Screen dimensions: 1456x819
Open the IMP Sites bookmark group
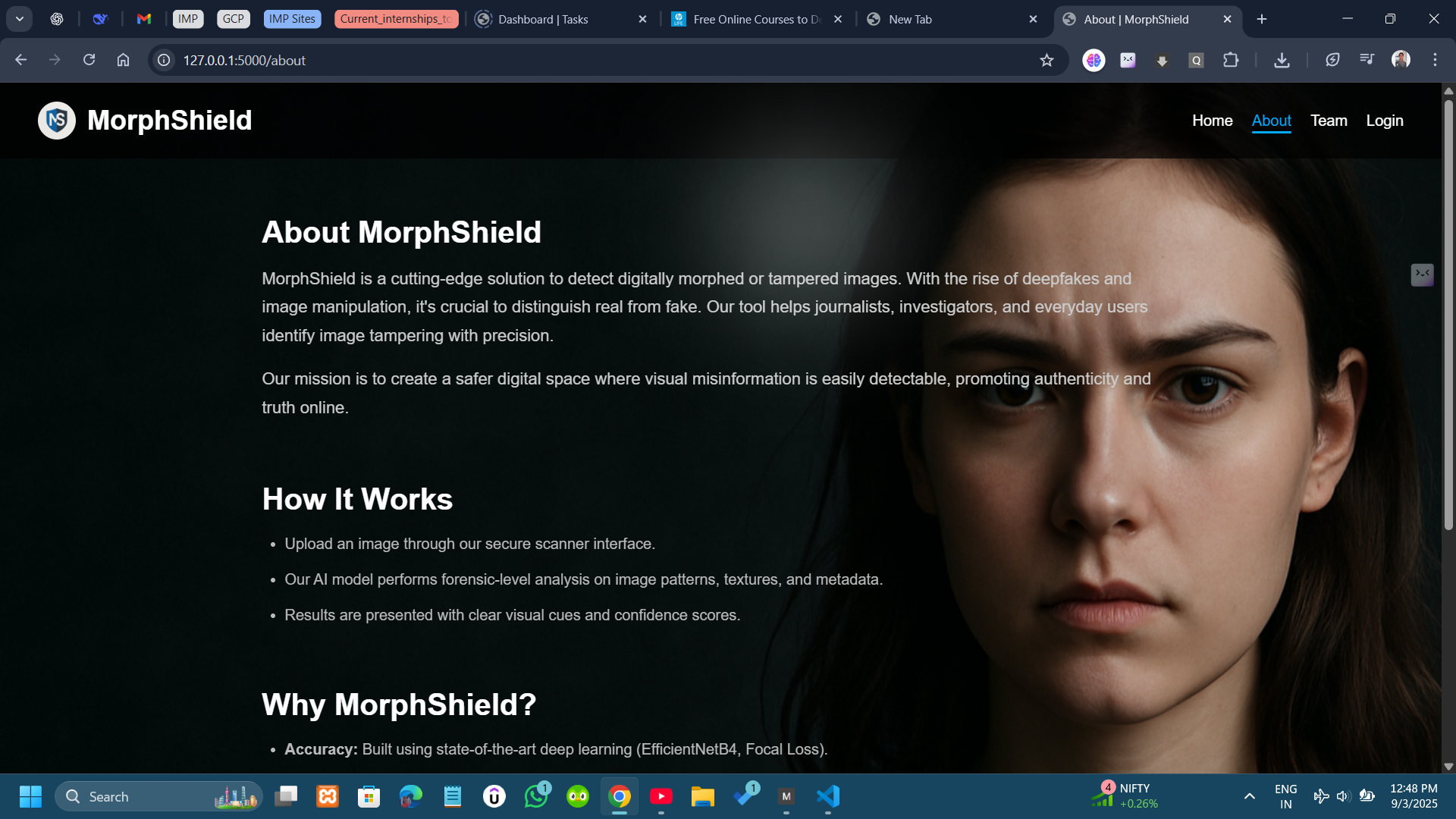[x=292, y=19]
